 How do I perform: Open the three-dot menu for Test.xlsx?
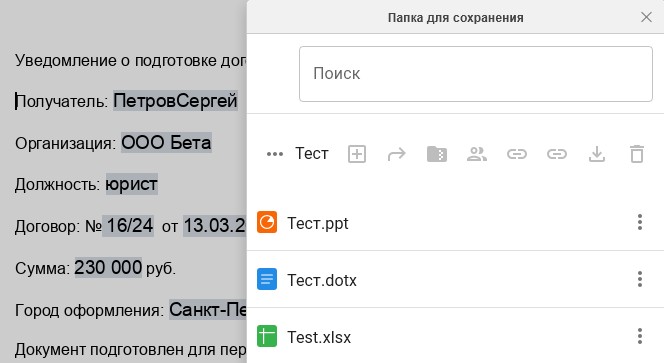640,336
